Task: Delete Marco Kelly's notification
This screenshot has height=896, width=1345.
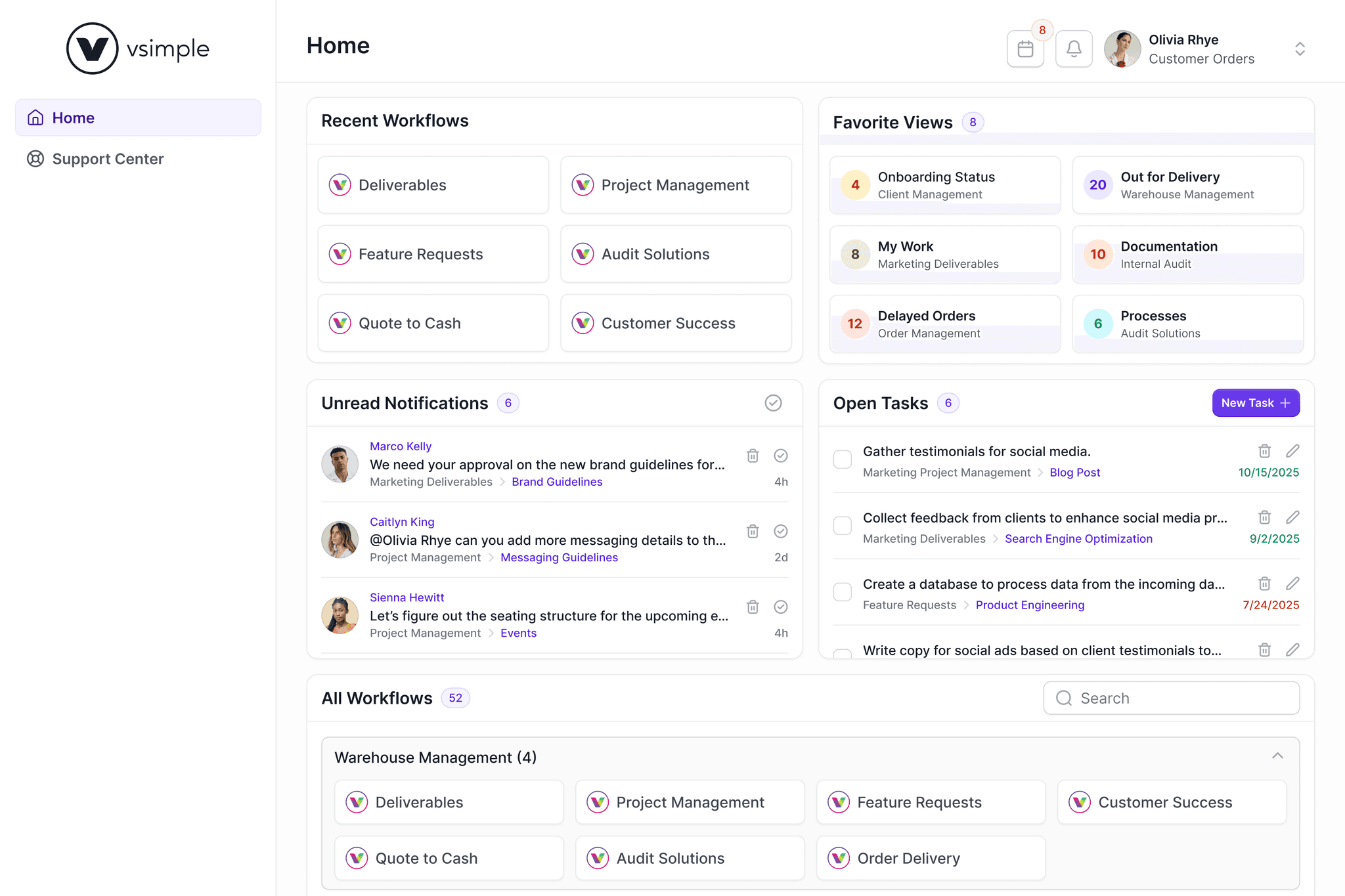Action: point(753,456)
